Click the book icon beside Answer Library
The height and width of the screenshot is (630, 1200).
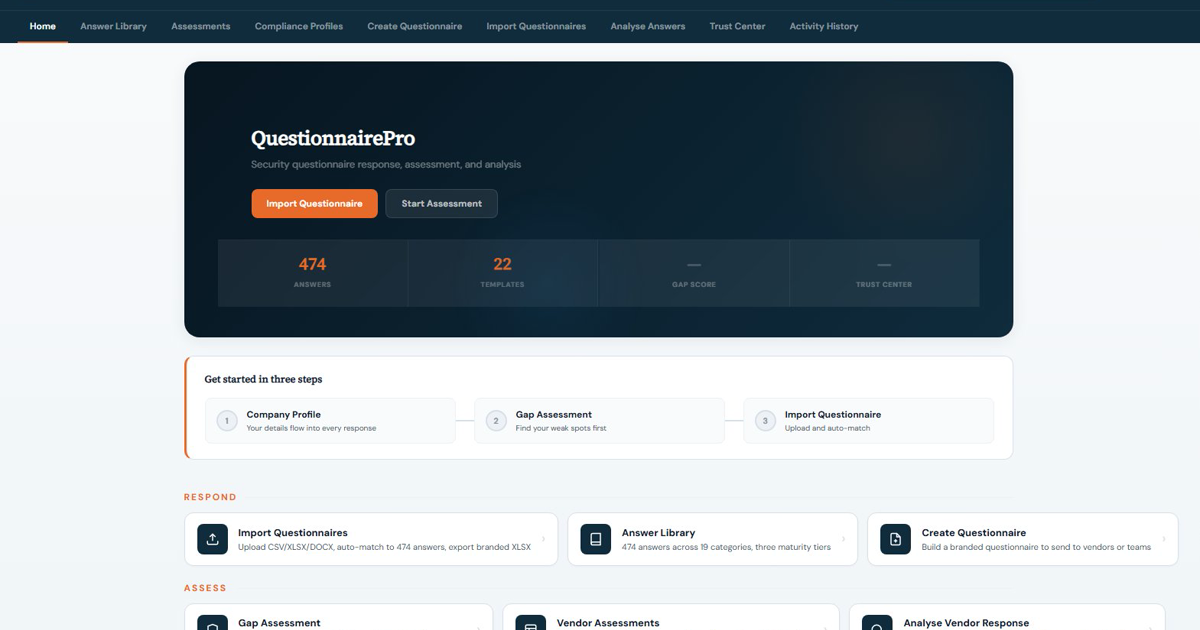pos(596,539)
